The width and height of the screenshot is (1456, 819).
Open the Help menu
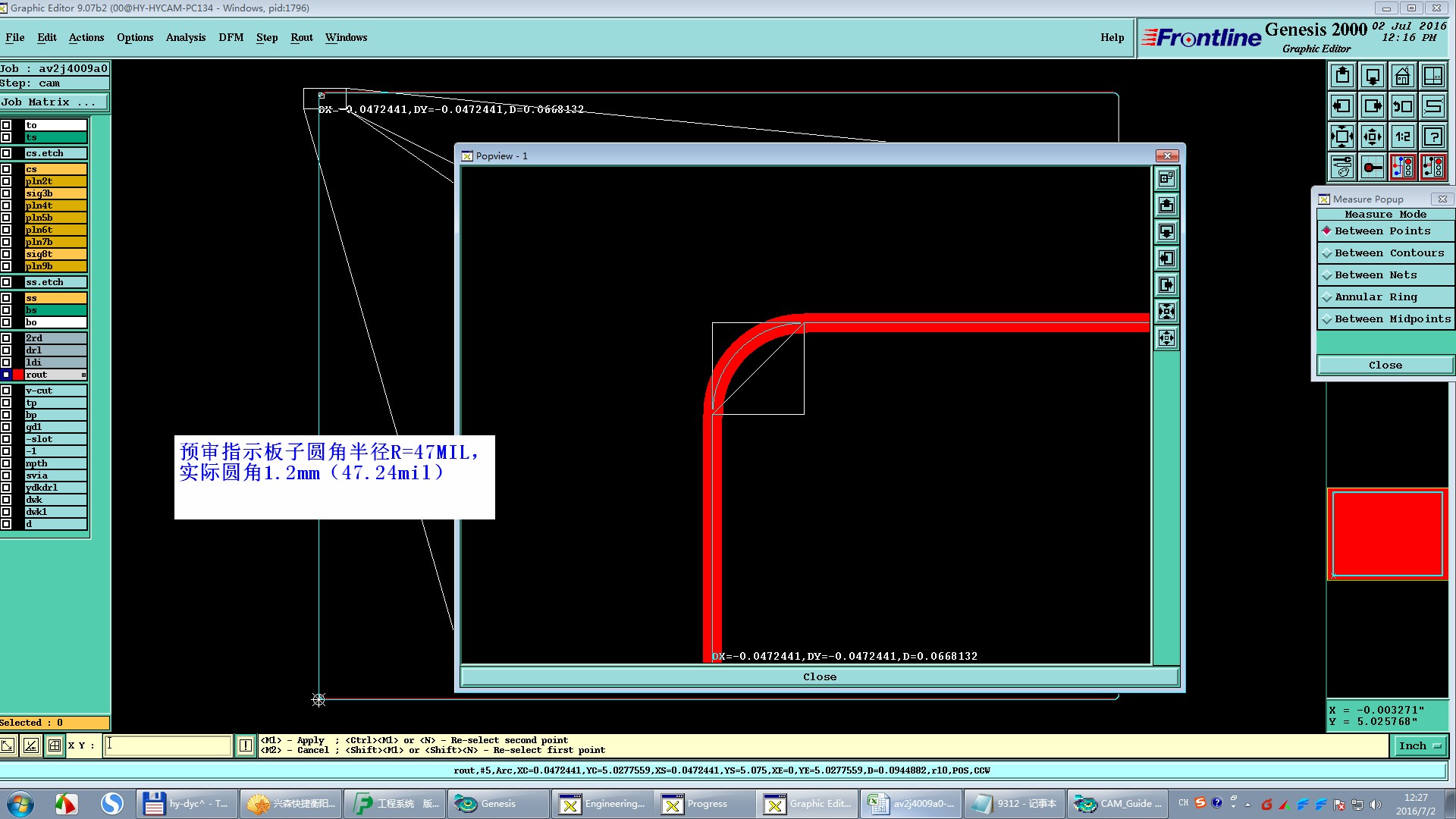coord(1112,37)
